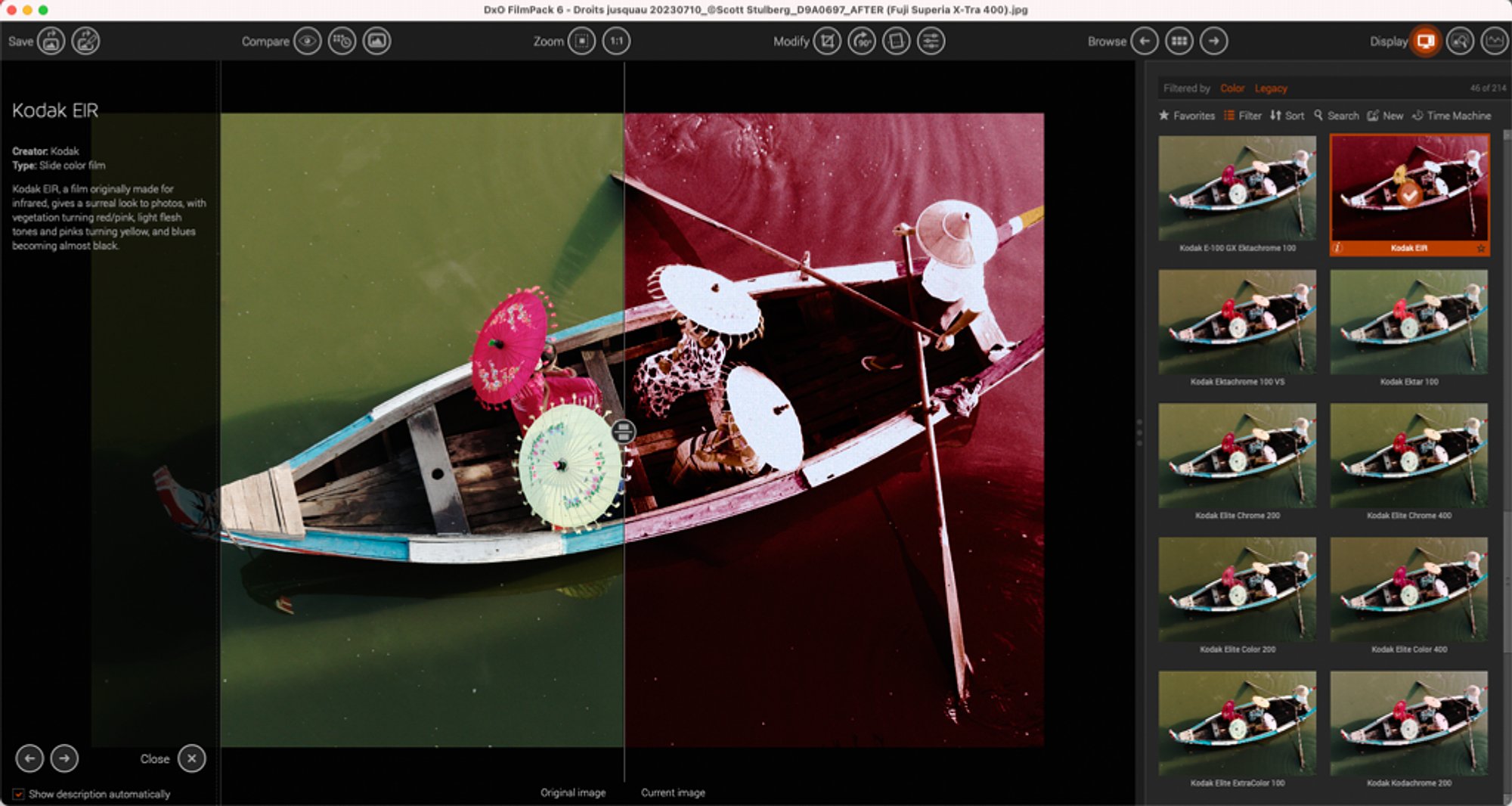Show Favorites presets
Viewport: 1512px width, 806px height.
[1187, 116]
